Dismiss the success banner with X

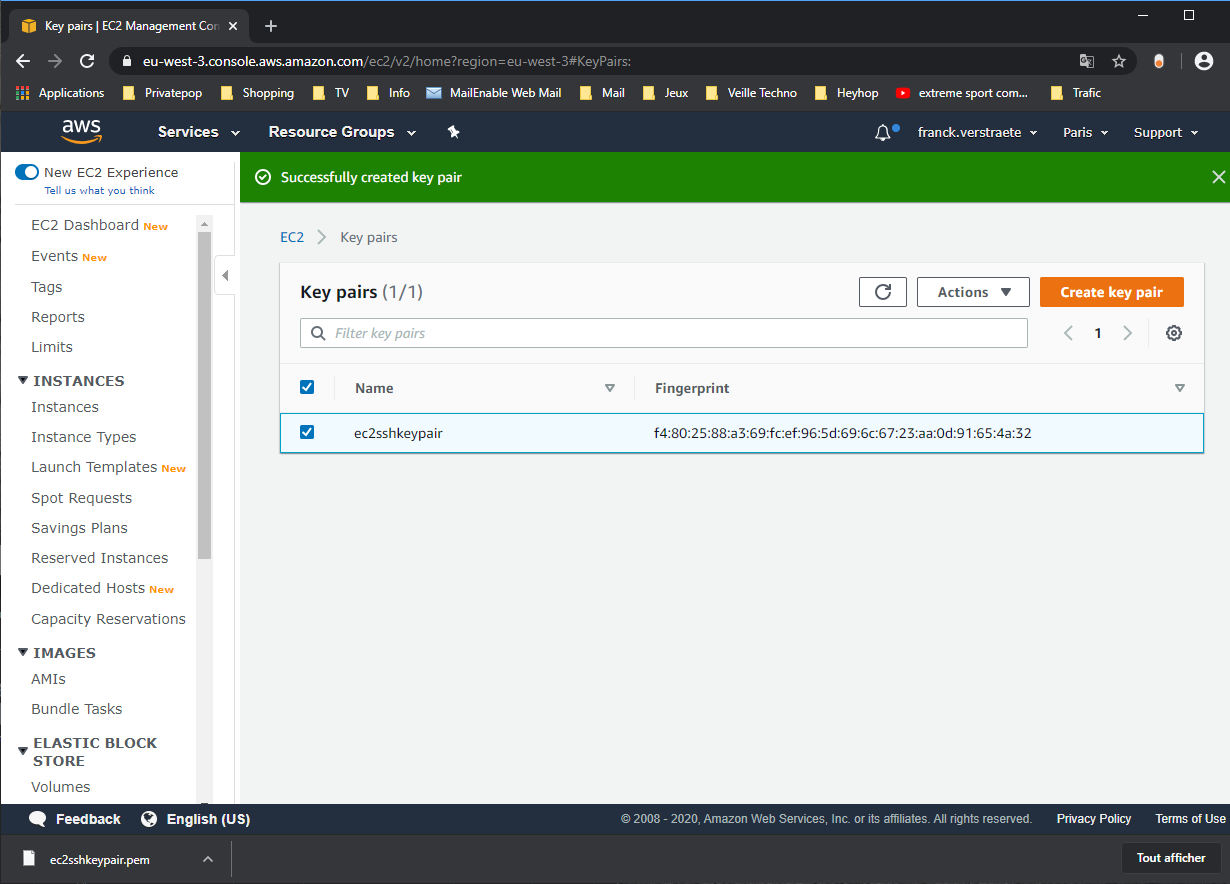point(1218,177)
